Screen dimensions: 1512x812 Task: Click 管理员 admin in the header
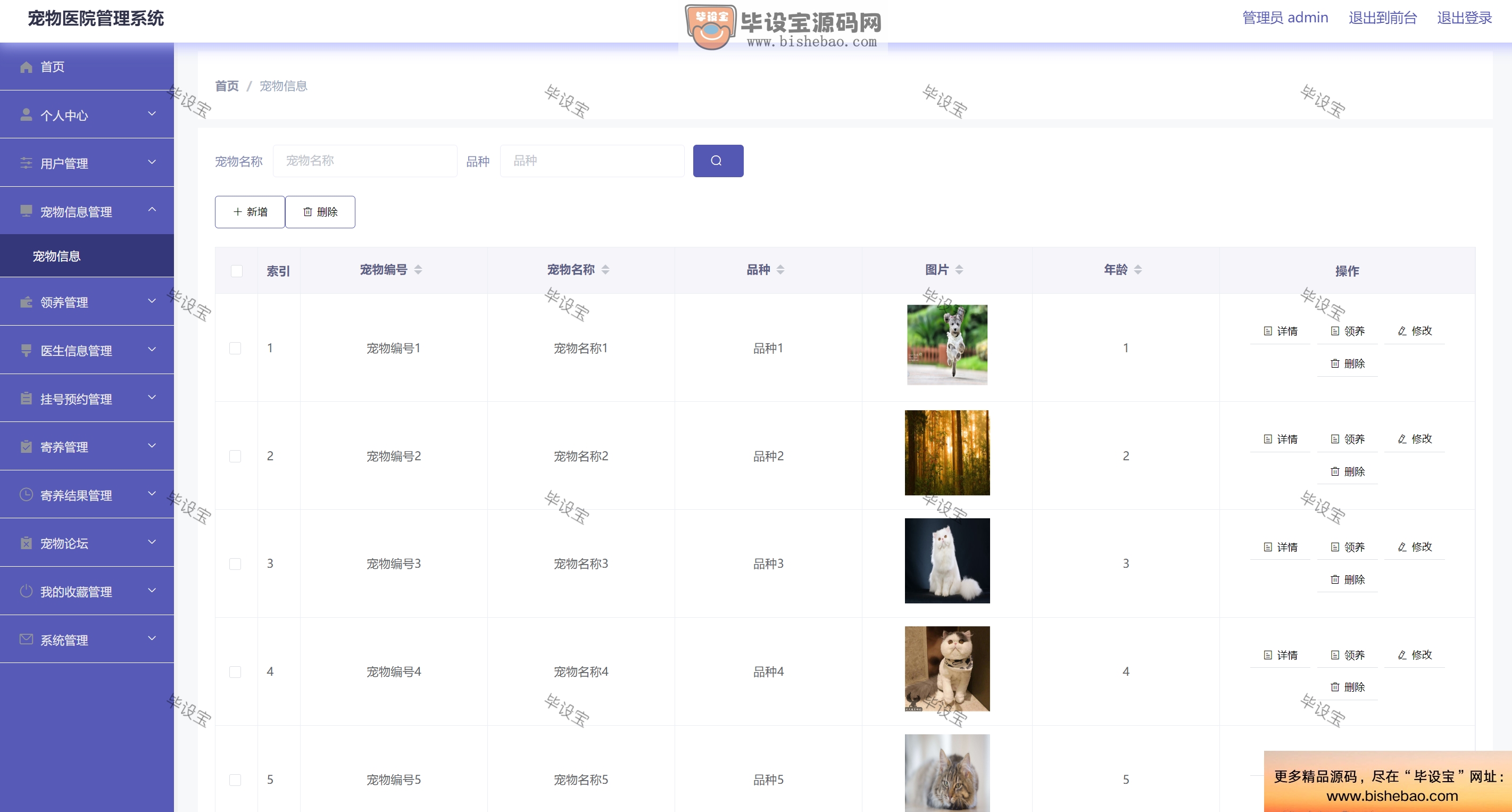point(1285,18)
